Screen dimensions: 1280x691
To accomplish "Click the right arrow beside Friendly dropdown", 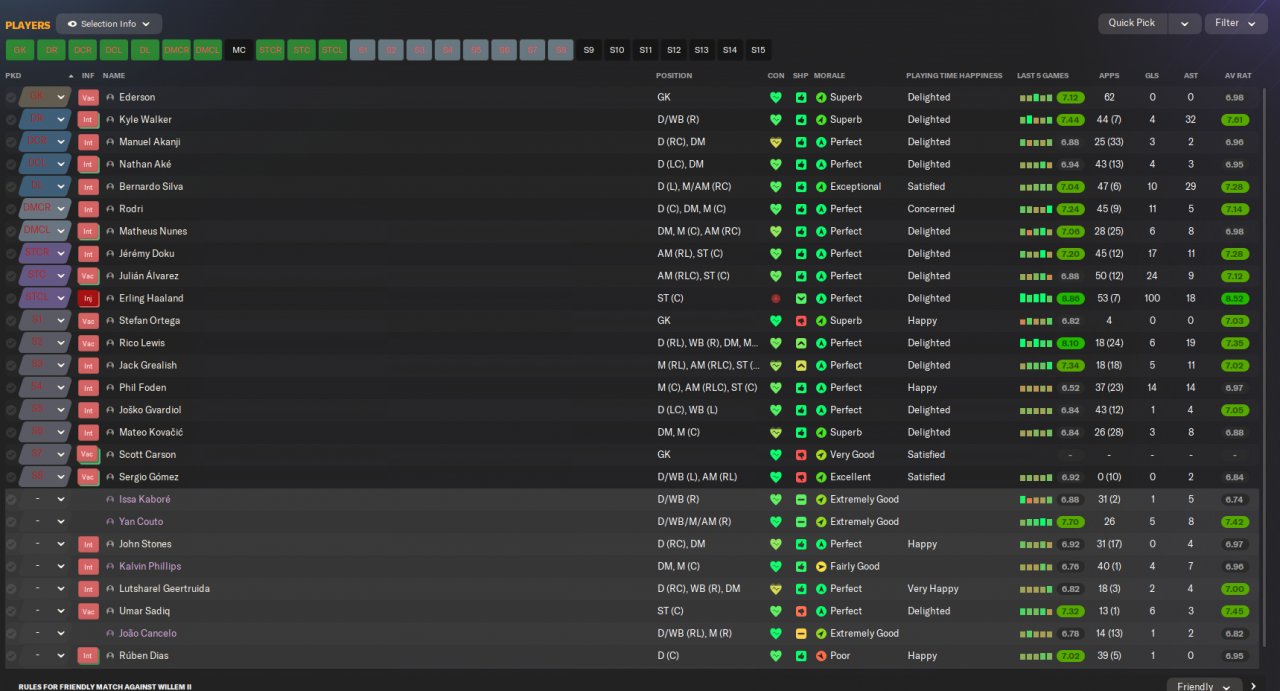I will click(1255, 685).
